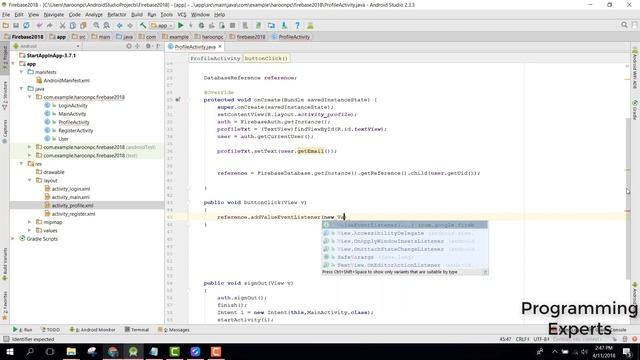This screenshot has width=640, height=360.
Task: Collapse the manifests folder
Action: coord(21,72)
